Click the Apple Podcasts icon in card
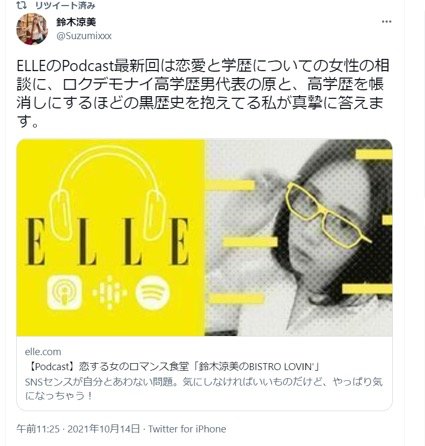 [x=65, y=292]
